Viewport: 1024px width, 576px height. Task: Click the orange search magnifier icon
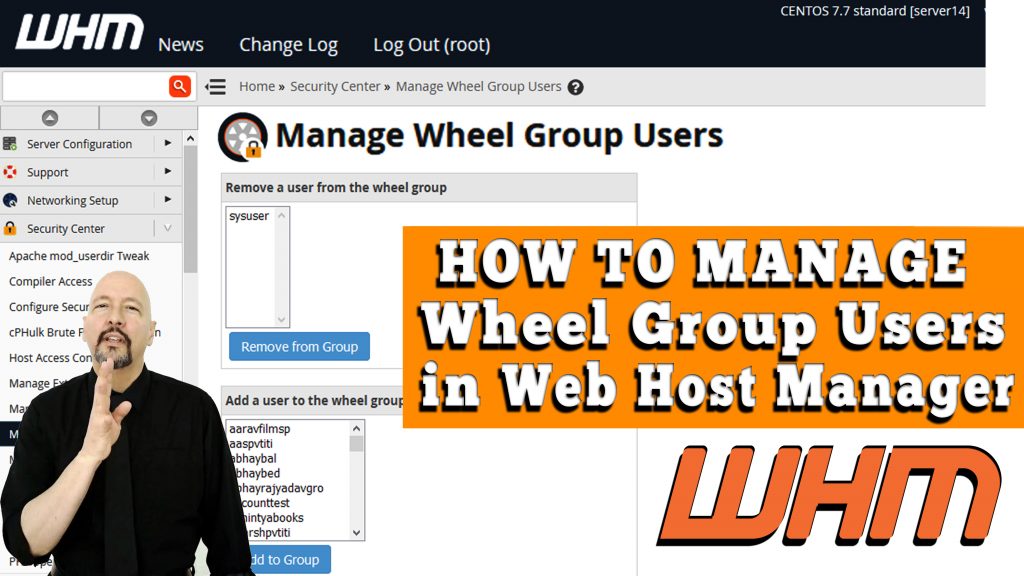180,86
